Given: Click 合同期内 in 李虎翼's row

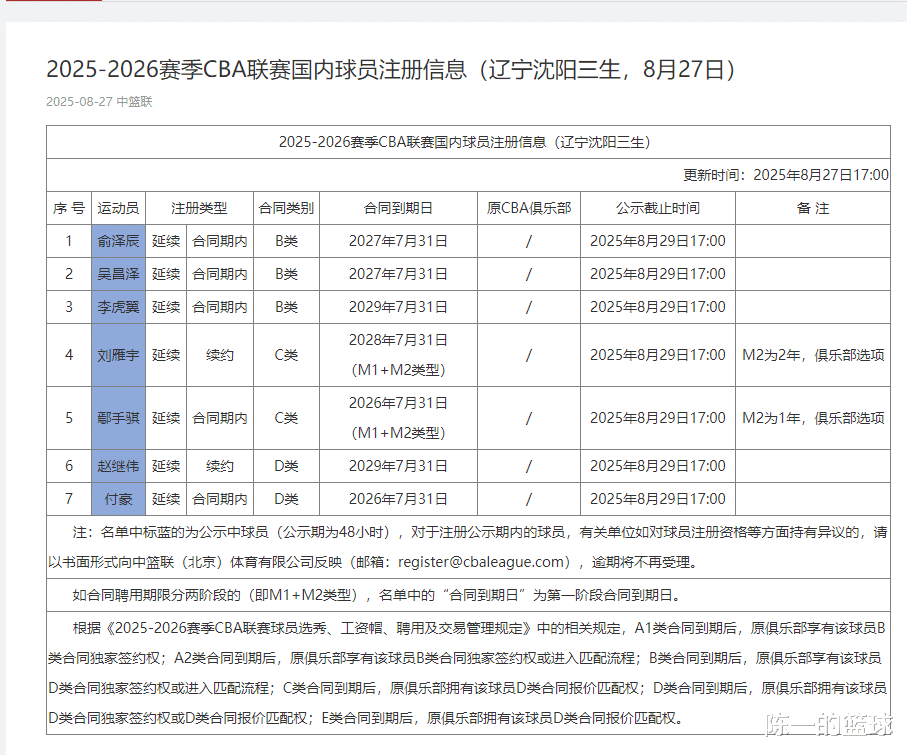Looking at the screenshot, I should (220, 307).
